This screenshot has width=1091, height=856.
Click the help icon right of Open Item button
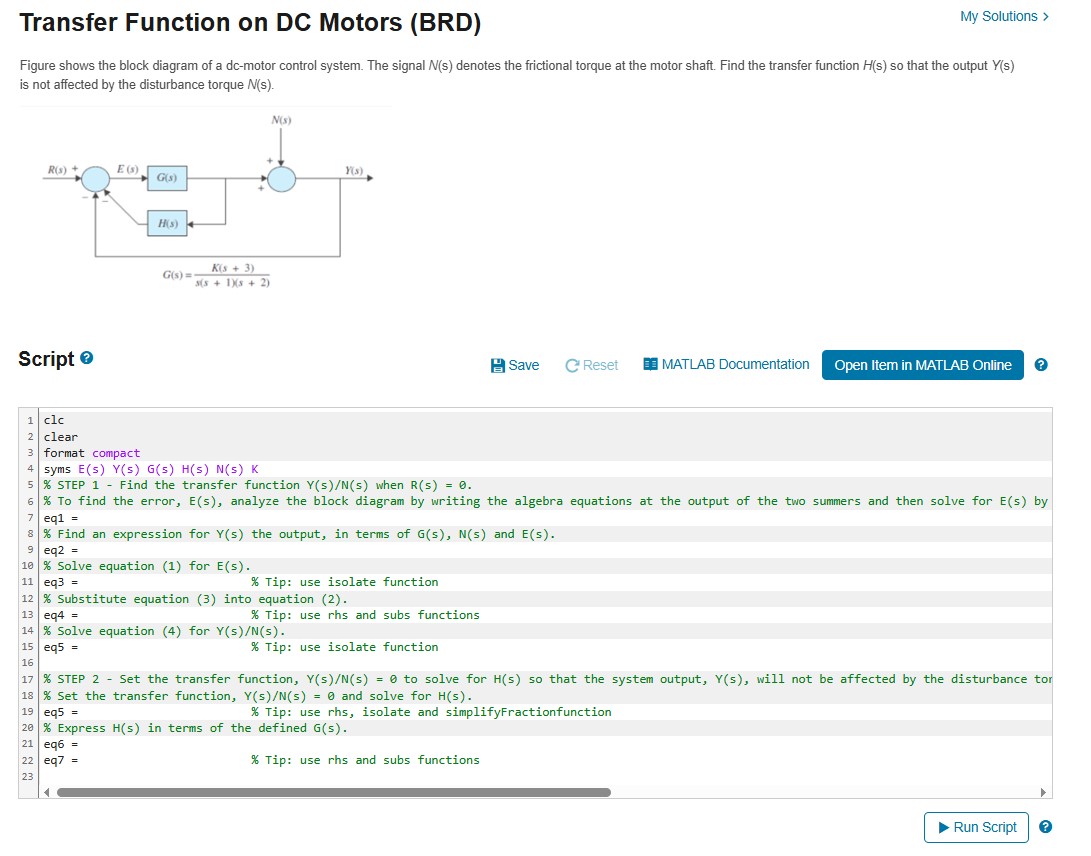(1041, 365)
